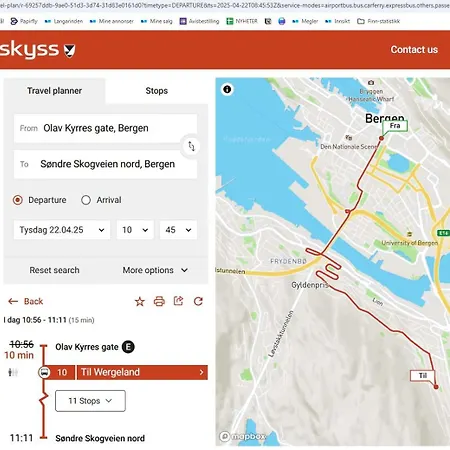Open Rapidly bookmark
Screen dimensions: 450x450
tap(24, 21)
